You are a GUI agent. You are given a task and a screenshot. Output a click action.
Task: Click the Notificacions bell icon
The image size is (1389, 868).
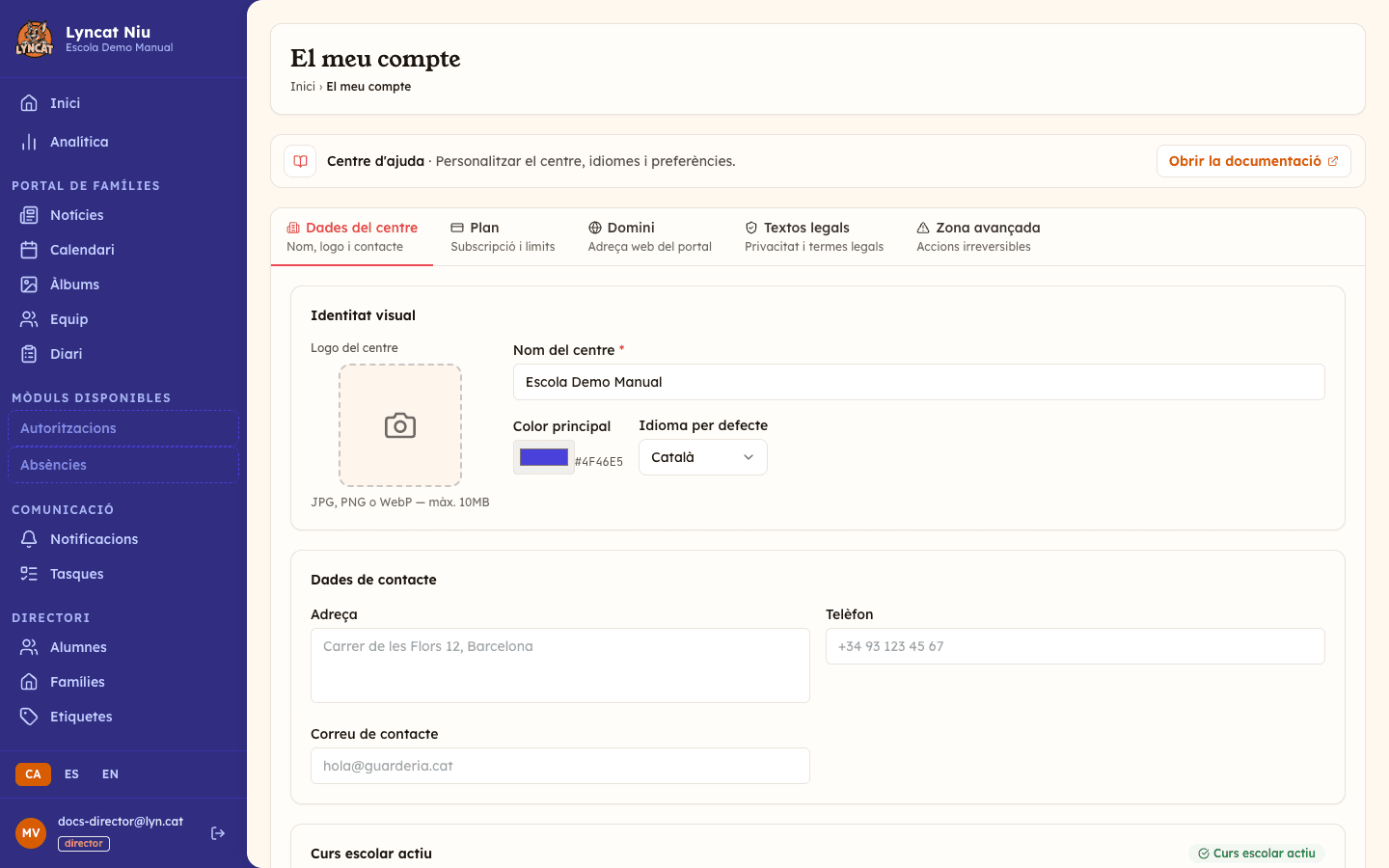click(29, 539)
